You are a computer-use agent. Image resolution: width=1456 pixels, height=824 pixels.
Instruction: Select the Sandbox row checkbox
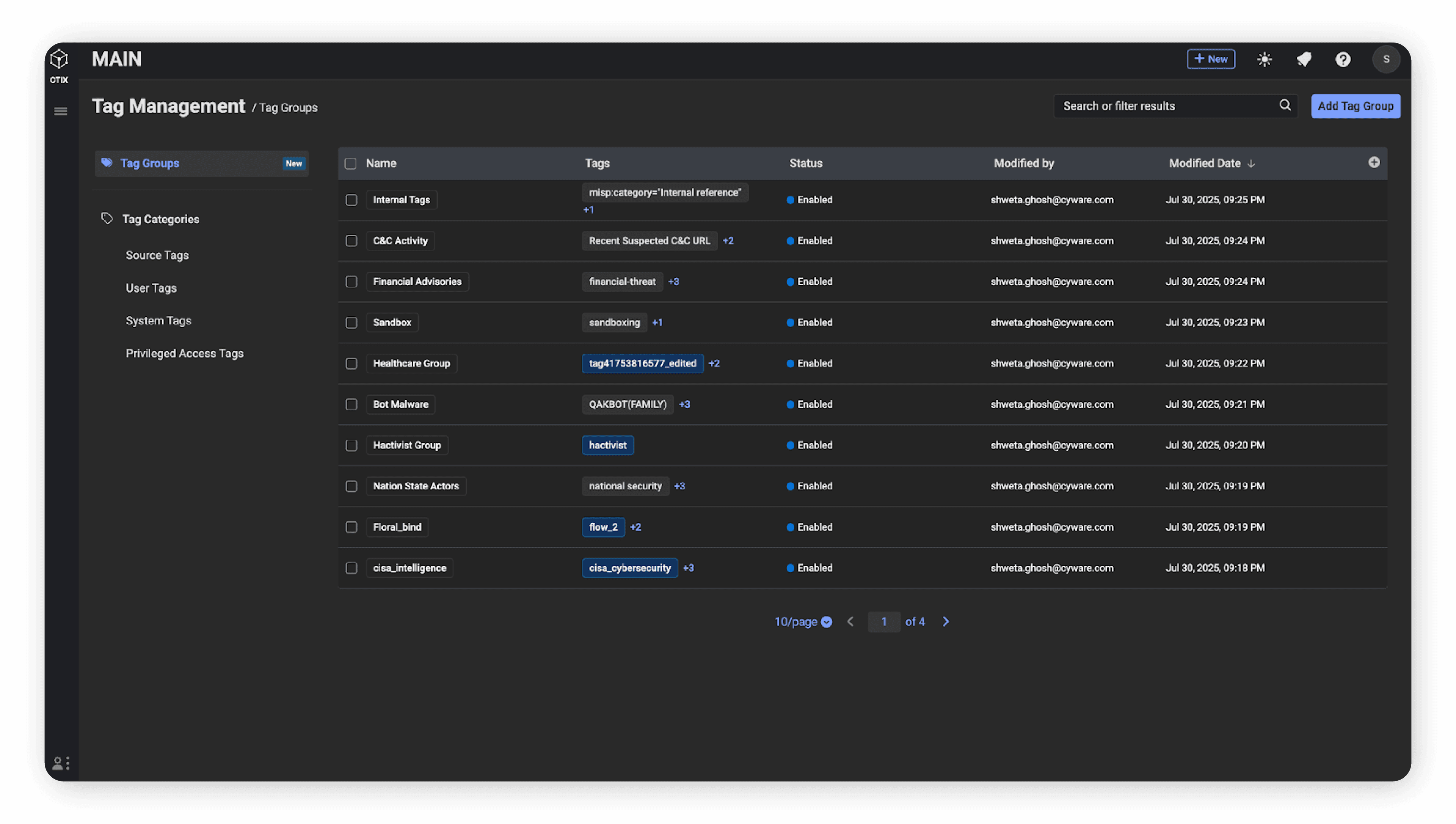point(351,322)
